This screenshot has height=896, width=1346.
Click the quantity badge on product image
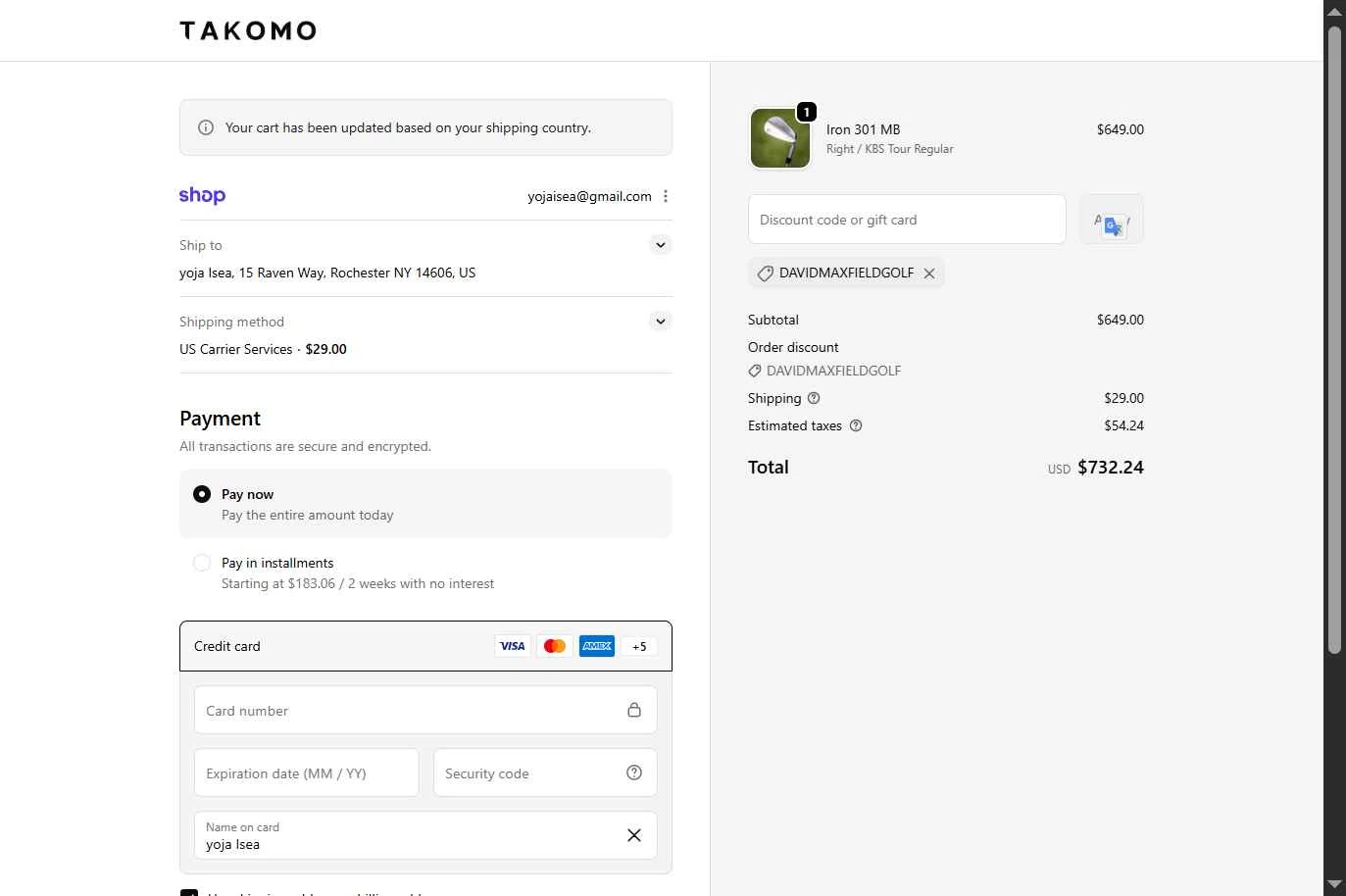coord(806,112)
